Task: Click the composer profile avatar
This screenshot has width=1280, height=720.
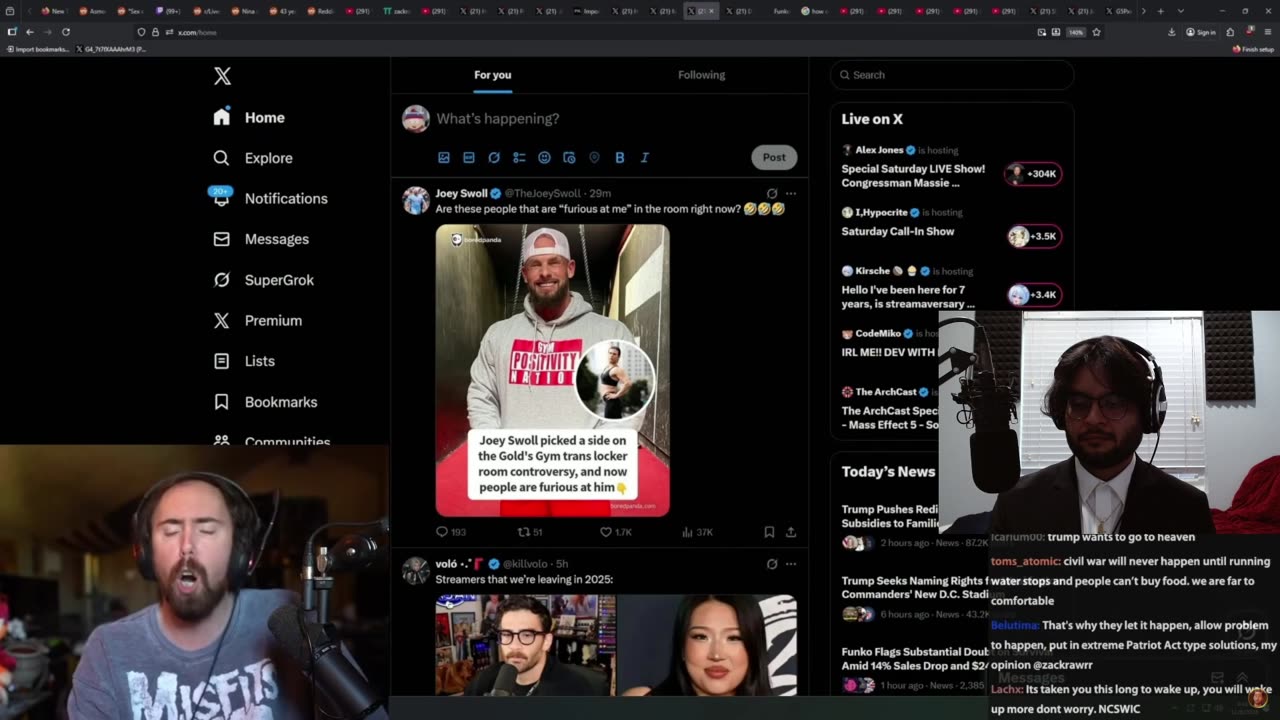Action: pyautogui.click(x=415, y=118)
